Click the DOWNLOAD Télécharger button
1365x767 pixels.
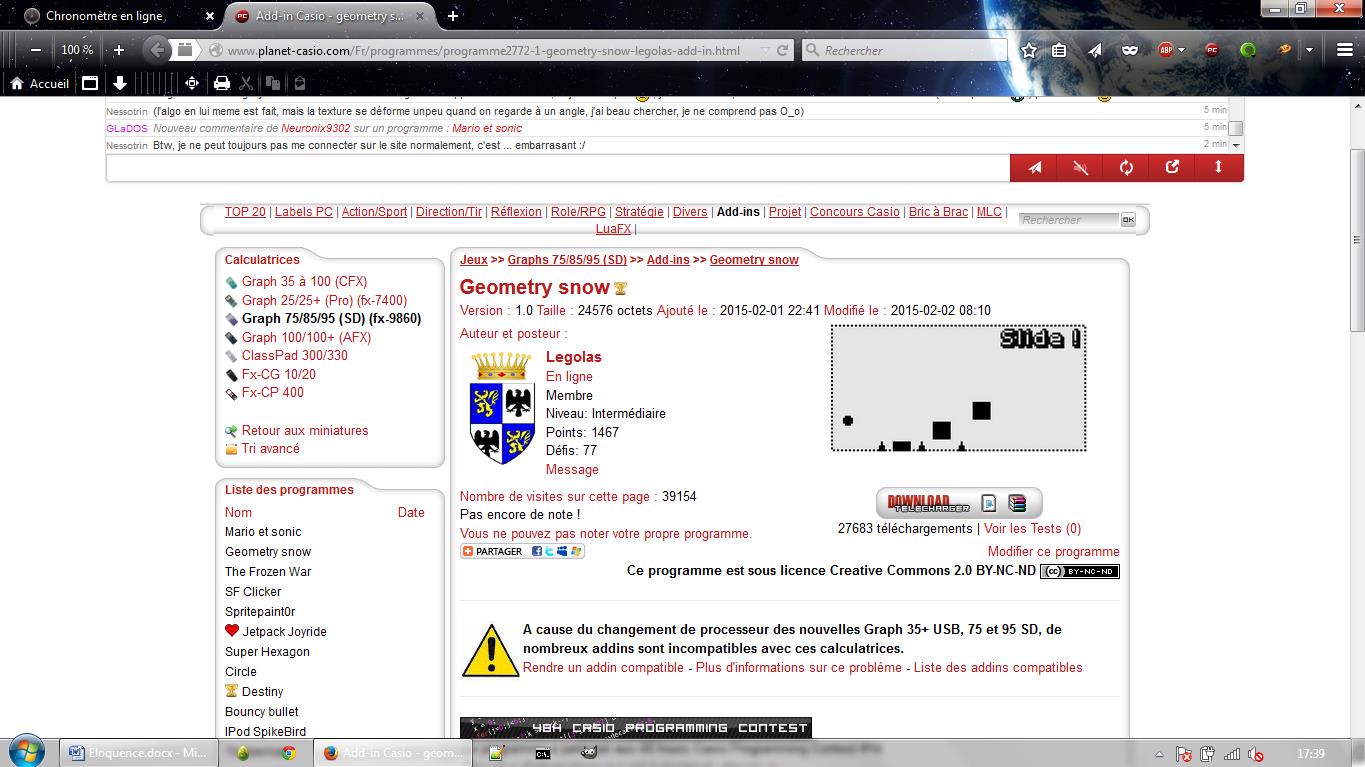[x=927, y=503]
